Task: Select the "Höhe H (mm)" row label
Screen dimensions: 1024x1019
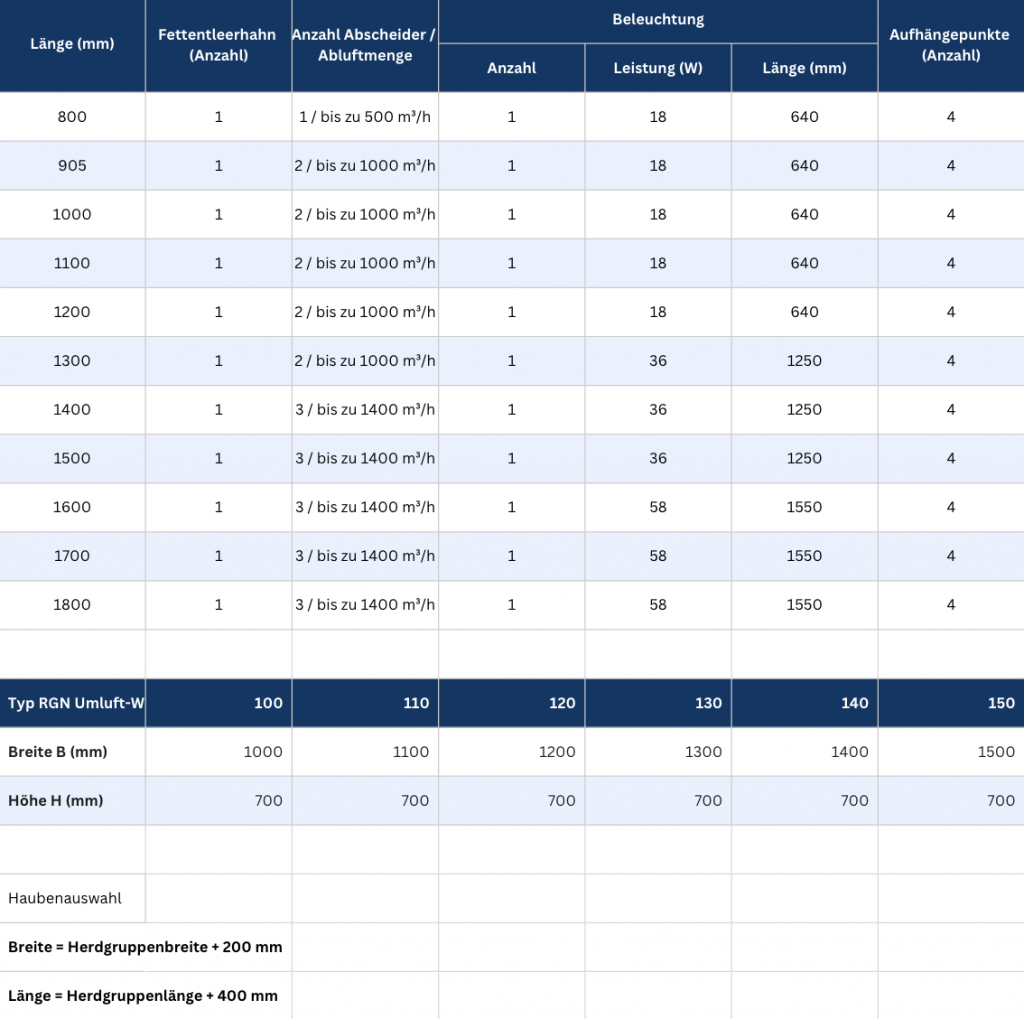Action: 56,800
